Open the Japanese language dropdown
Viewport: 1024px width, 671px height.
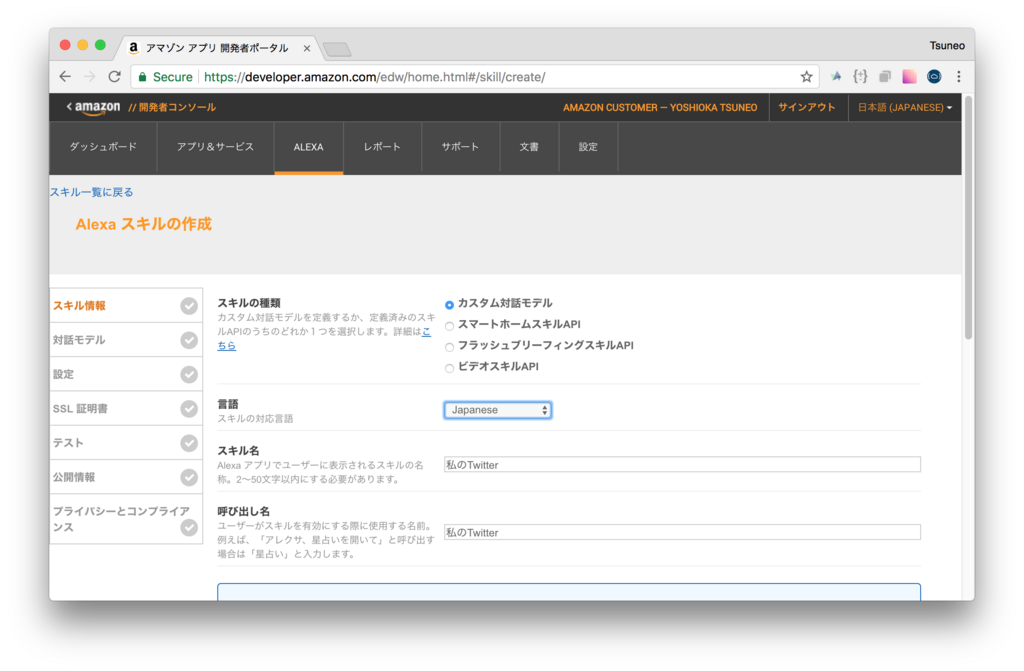[498, 410]
